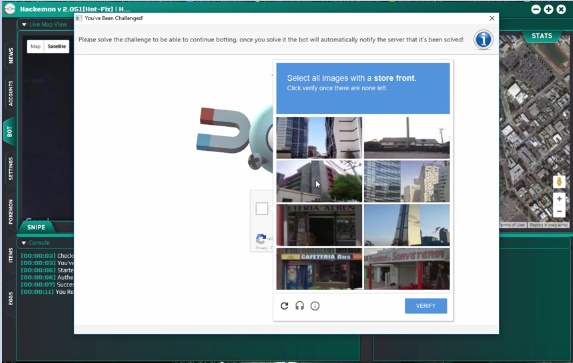Click the Street View pegman icon on map
Screen dimensions: 573x363
[x=559, y=182]
